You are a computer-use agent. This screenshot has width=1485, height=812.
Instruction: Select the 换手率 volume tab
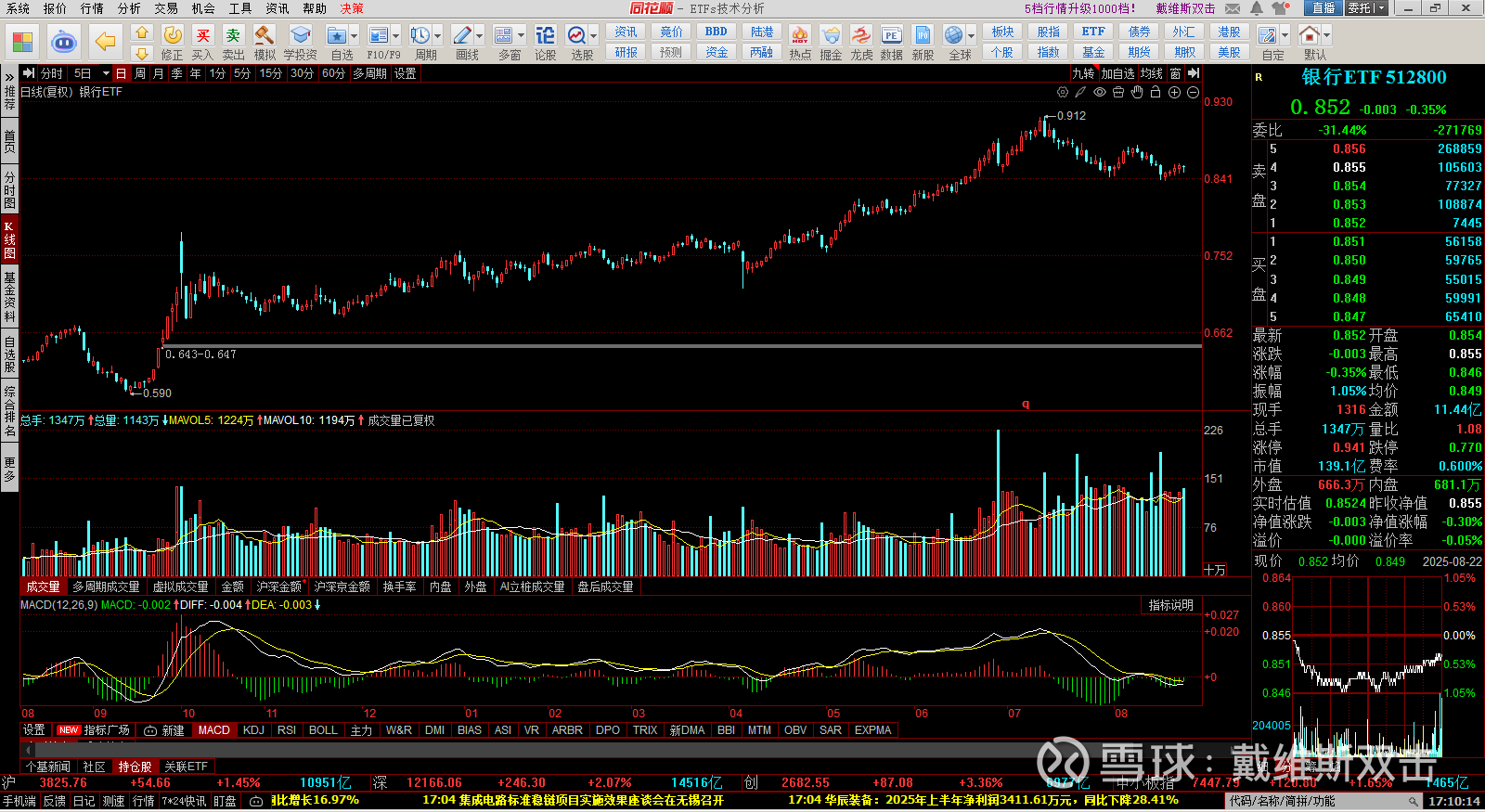tap(399, 586)
